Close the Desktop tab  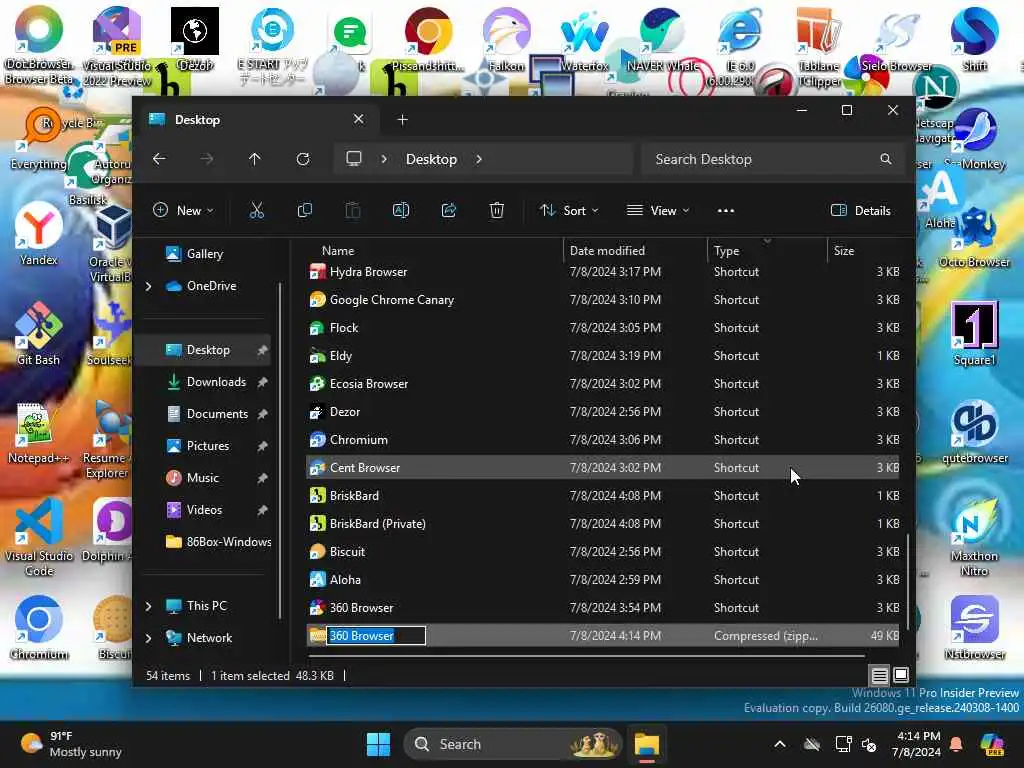click(359, 119)
